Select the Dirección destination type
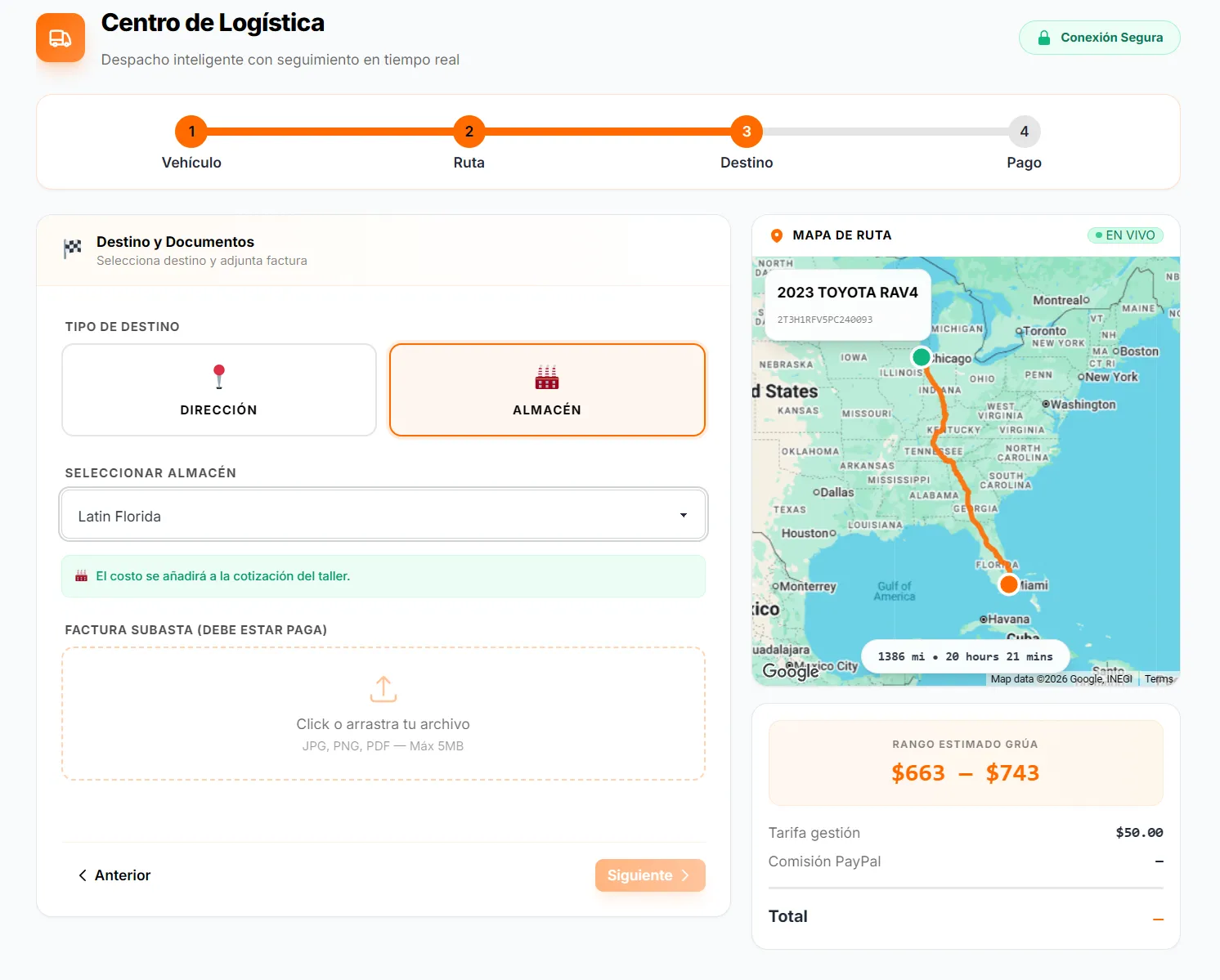1220x980 pixels. pyautogui.click(x=219, y=390)
